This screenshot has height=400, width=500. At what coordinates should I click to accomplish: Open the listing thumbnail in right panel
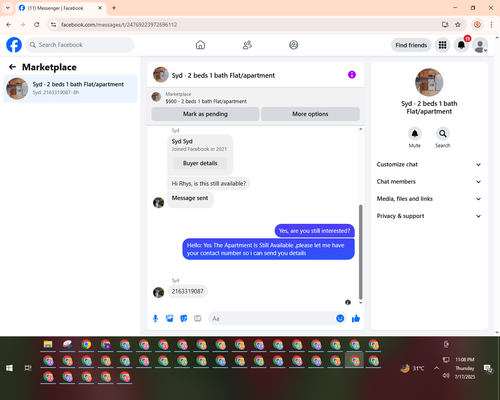(x=429, y=82)
